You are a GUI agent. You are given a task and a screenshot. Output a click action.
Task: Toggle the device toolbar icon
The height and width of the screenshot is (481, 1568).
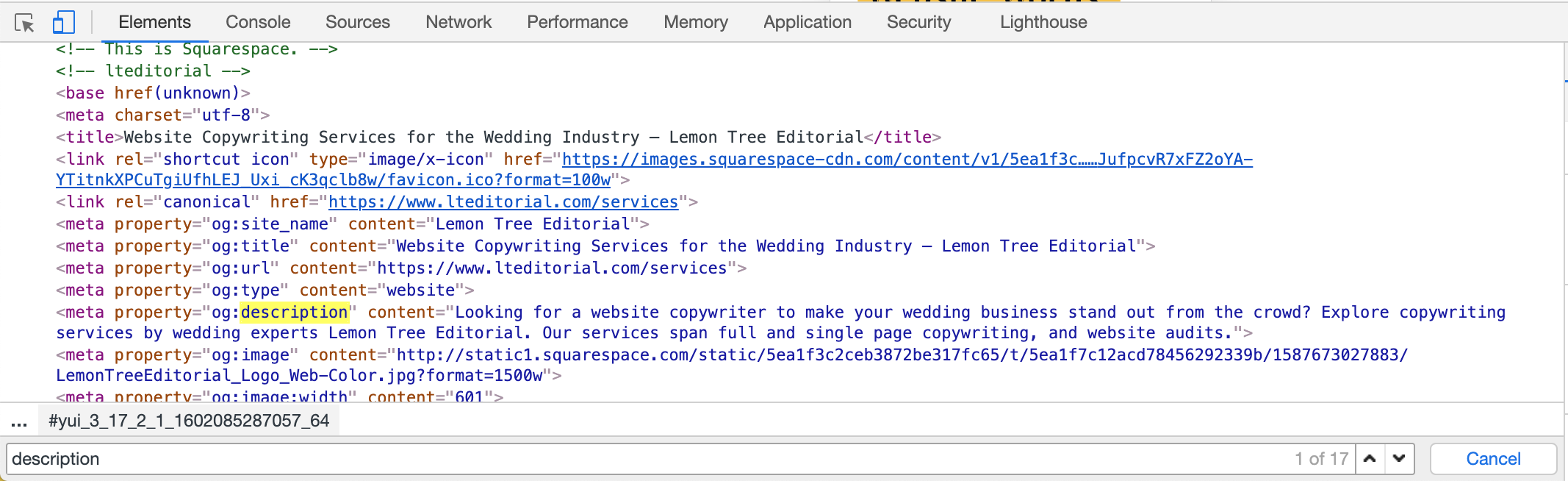(64, 22)
